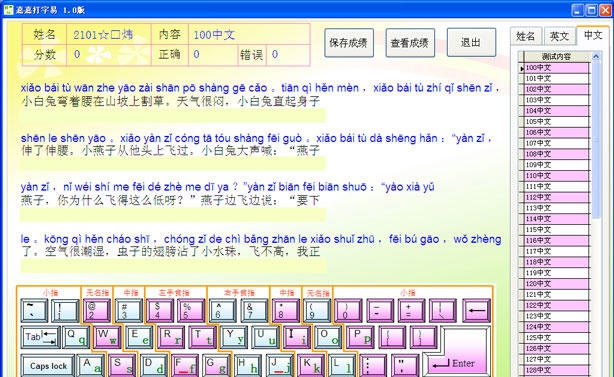Choose 110中文 from the test list
This screenshot has width=614, height=377.
click(x=556, y=176)
